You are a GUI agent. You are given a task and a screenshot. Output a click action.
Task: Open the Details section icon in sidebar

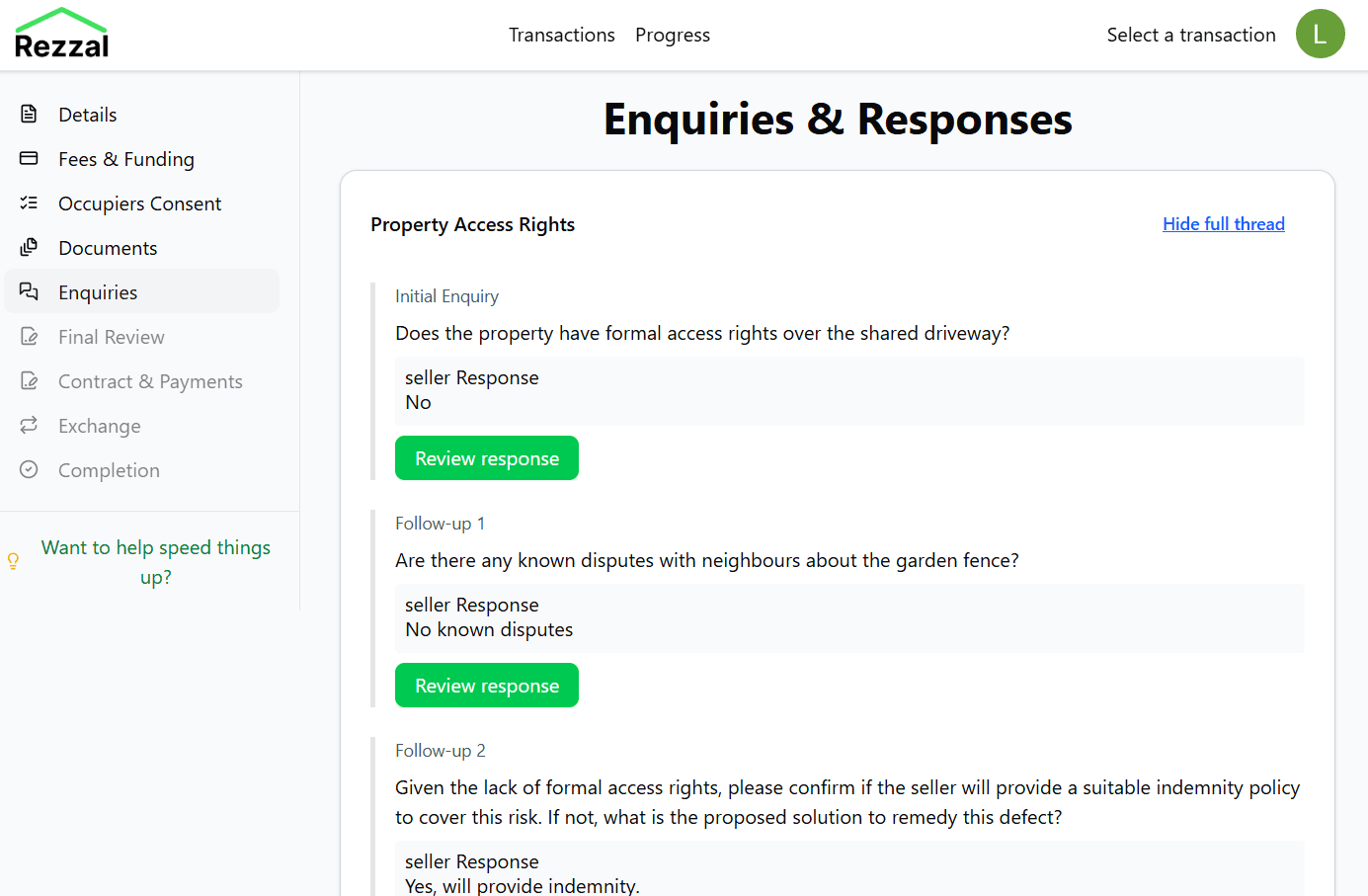30,114
